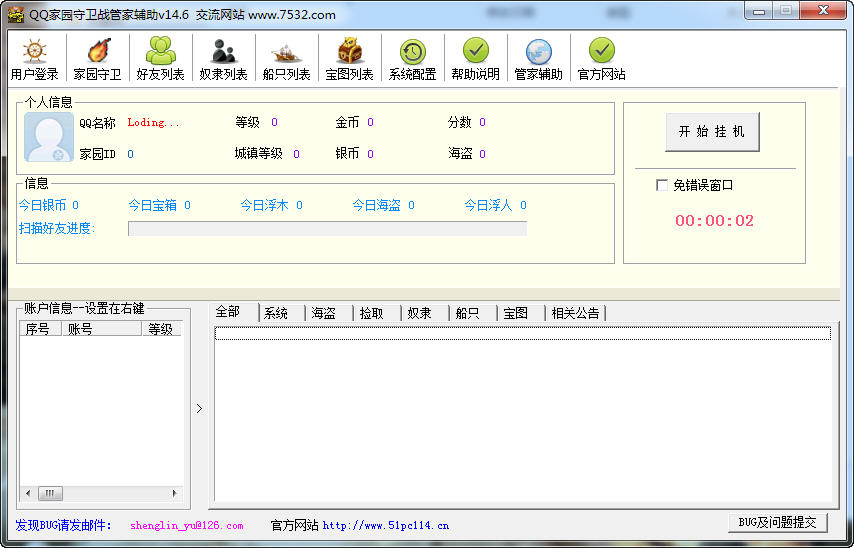Click the 发现BUG请发邮件 text

[64, 526]
